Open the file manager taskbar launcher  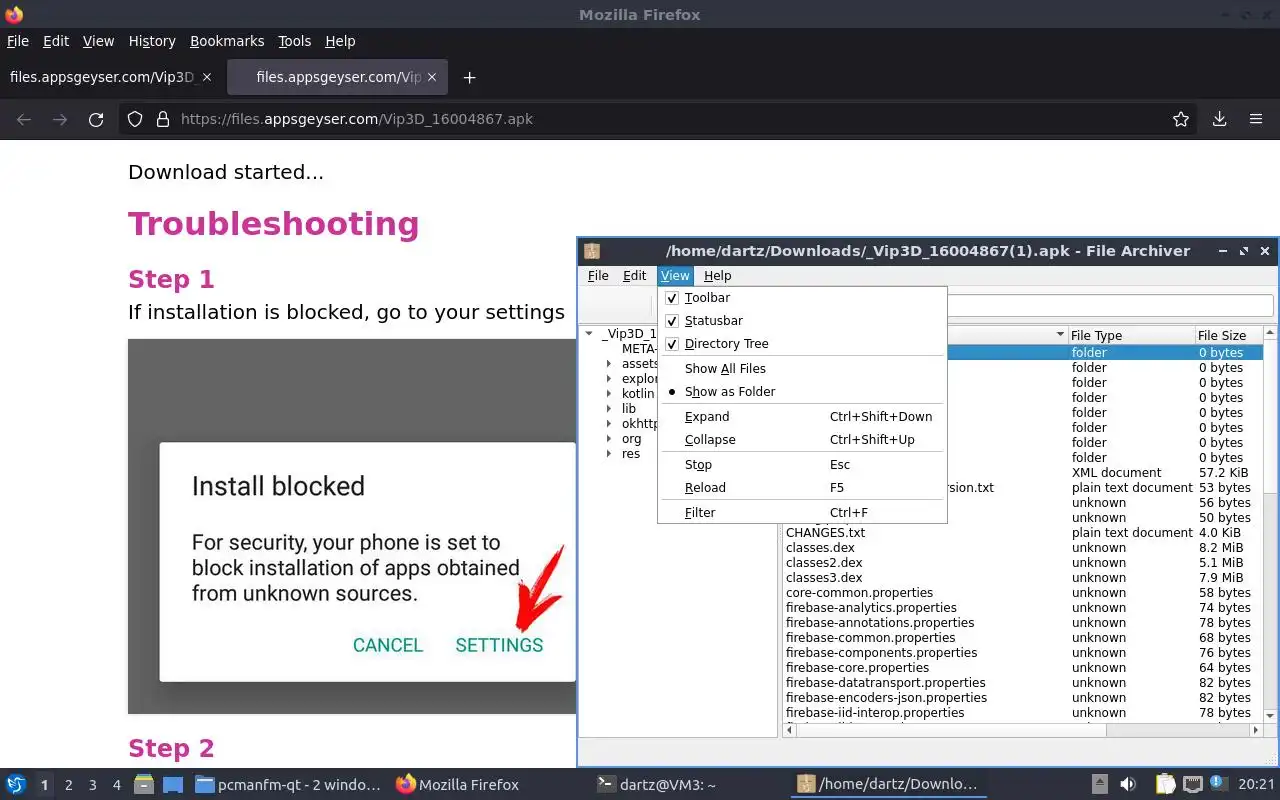tap(144, 785)
